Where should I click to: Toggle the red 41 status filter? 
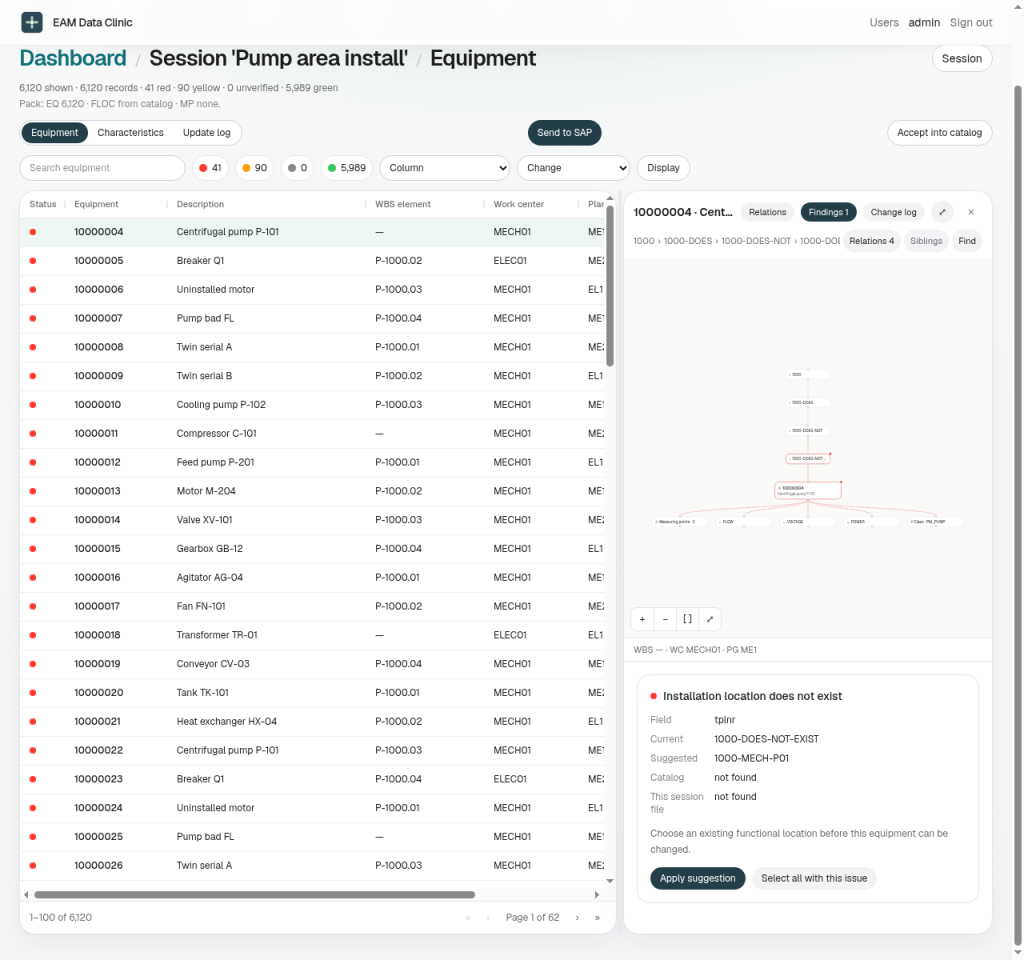210,168
